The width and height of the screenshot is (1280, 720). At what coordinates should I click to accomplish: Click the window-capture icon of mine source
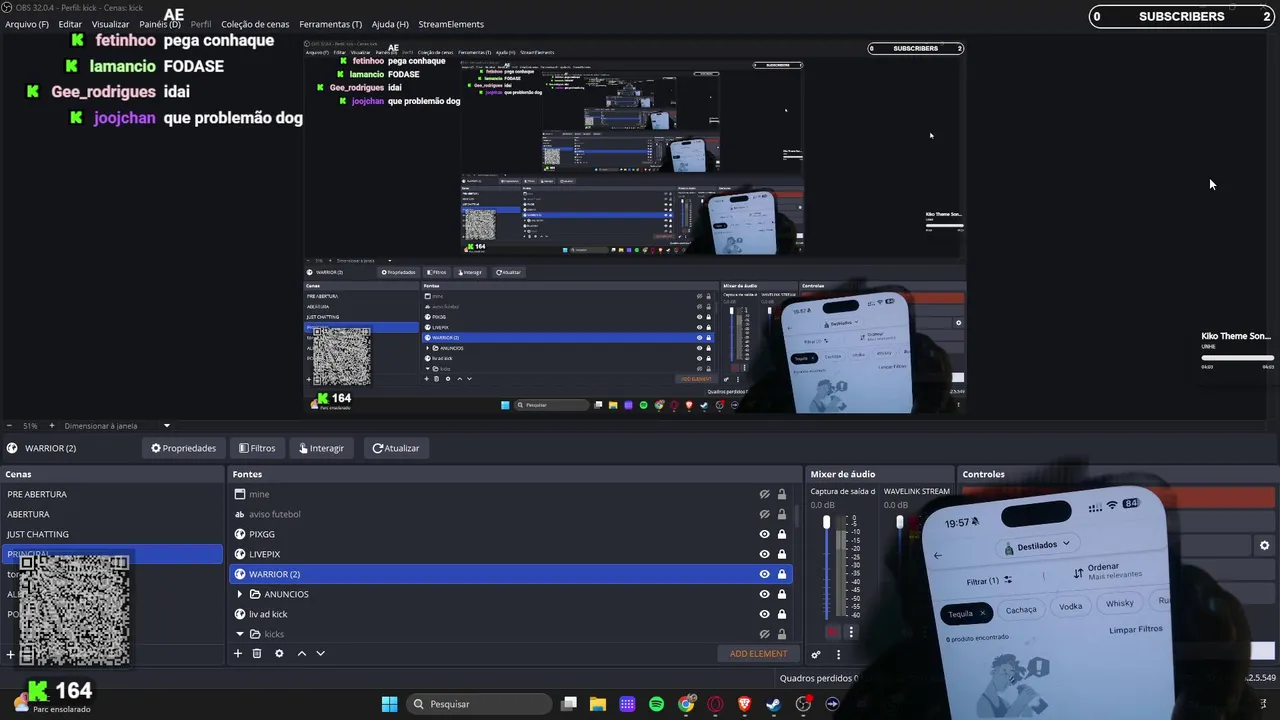click(x=240, y=494)
